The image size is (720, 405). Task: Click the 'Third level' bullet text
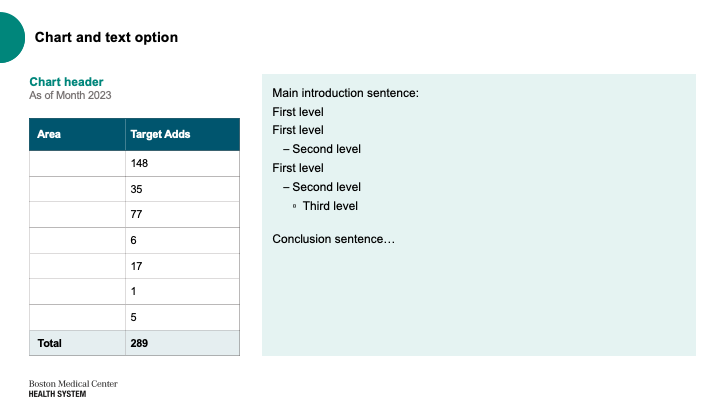(x=330, y=206)
